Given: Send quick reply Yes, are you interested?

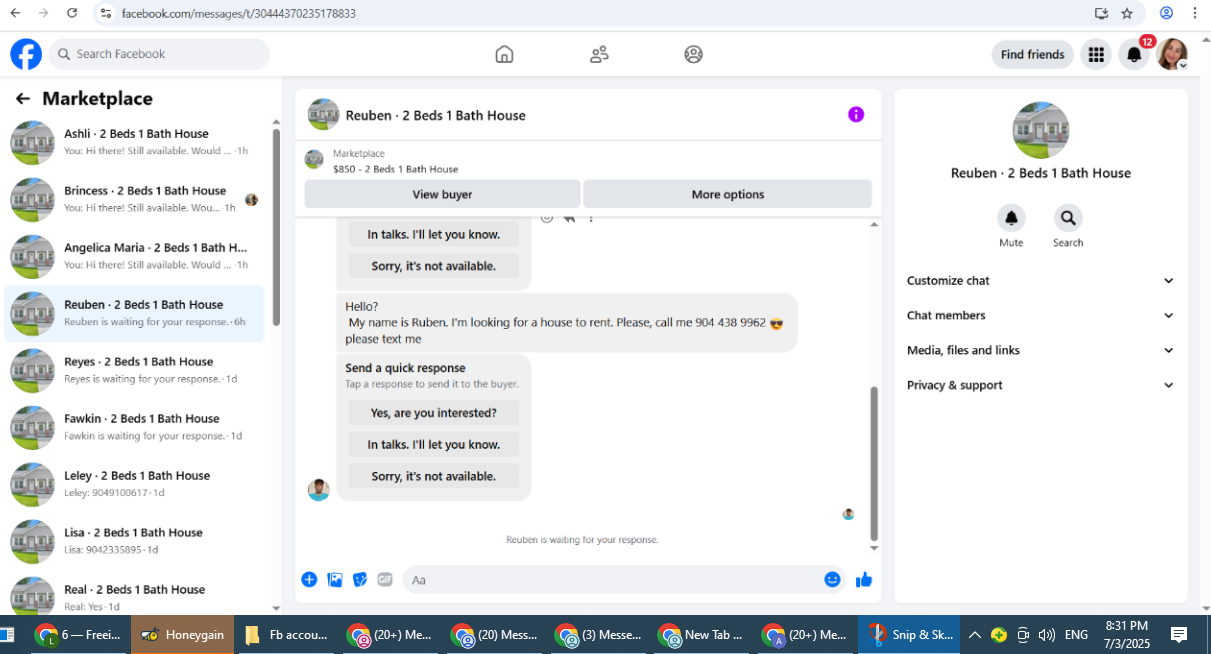Looking at the screenshot, I should pyautogui.click(x=434, y=413).
